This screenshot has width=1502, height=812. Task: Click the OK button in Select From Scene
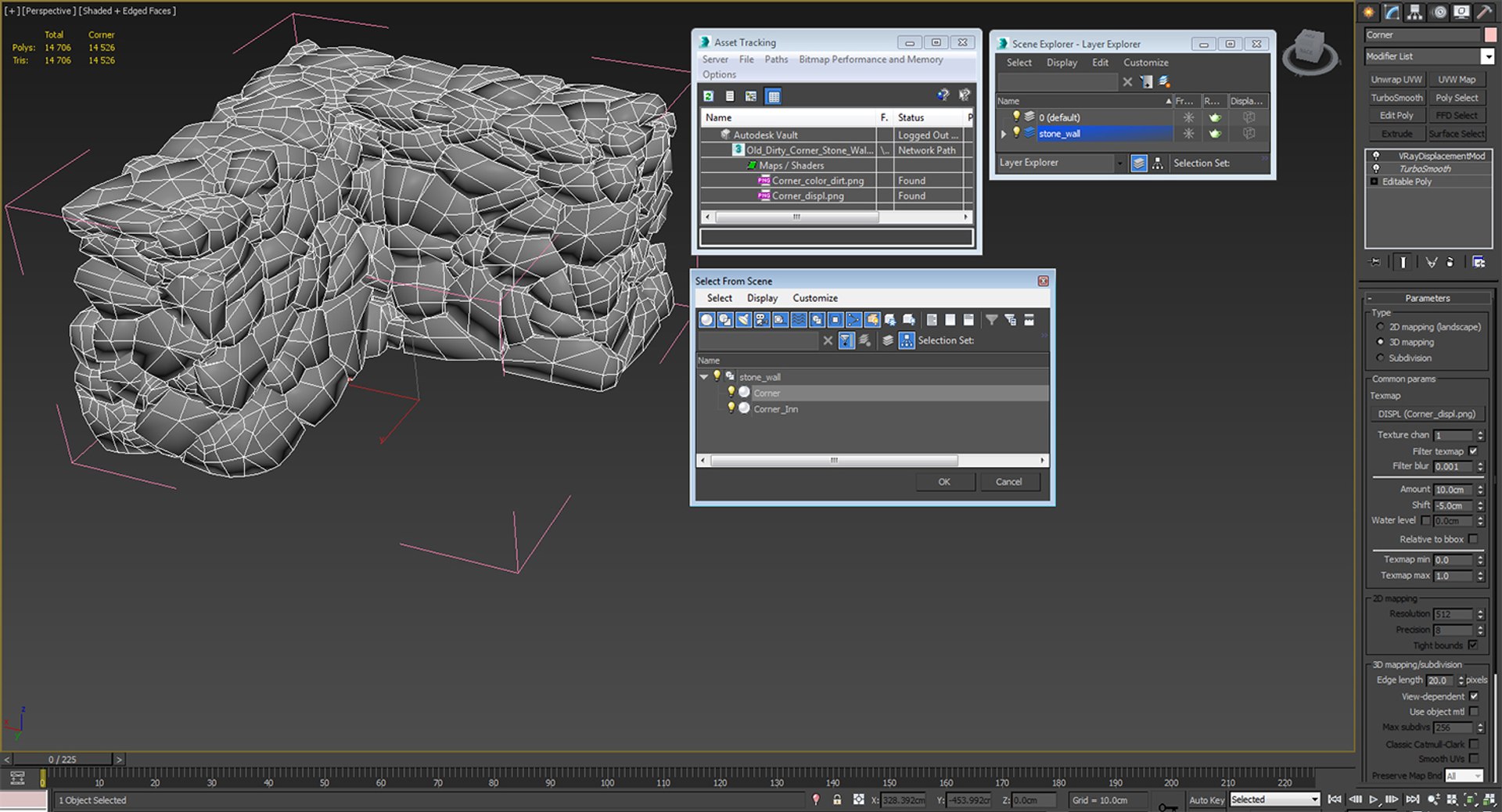[945, 482]
